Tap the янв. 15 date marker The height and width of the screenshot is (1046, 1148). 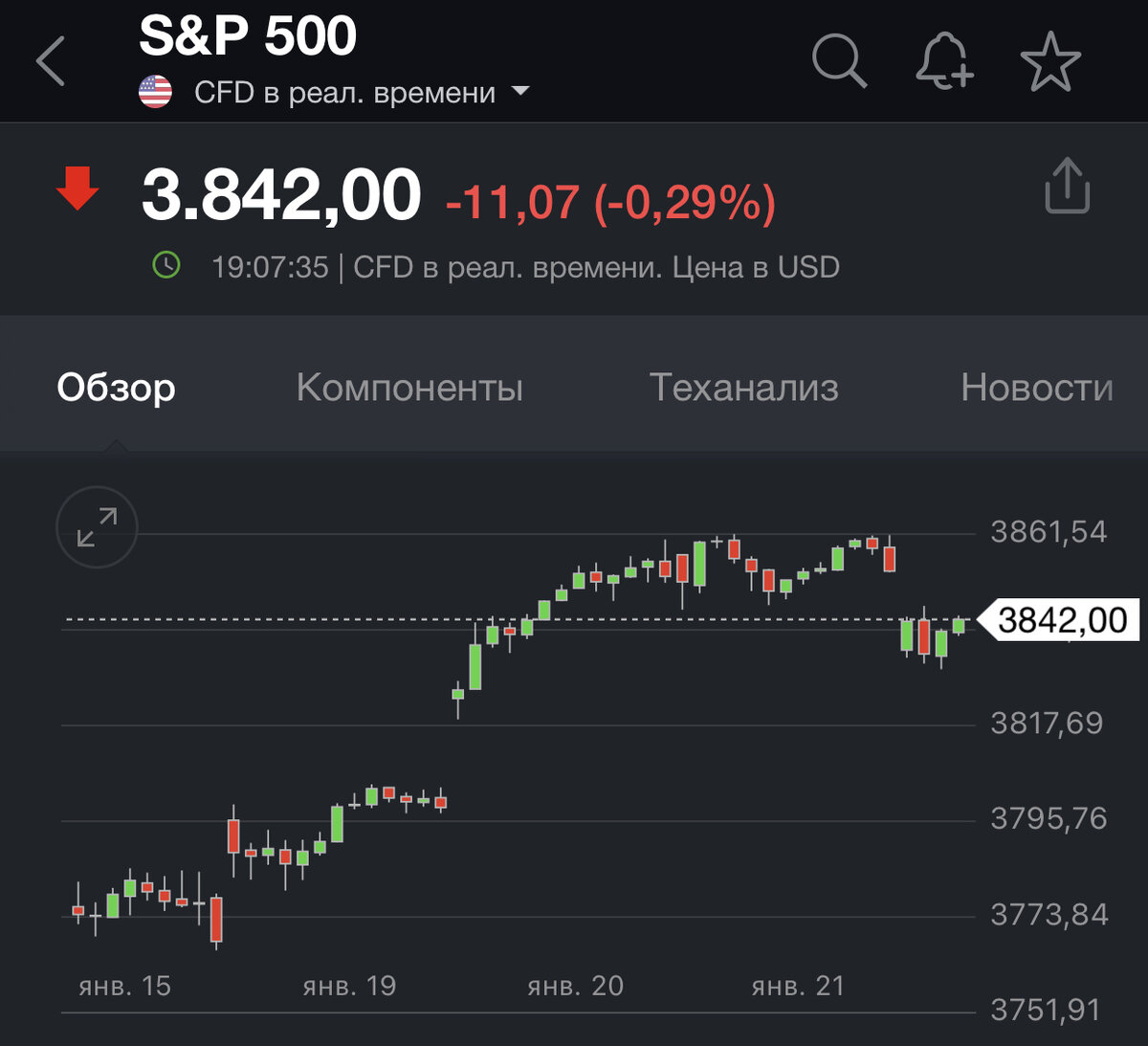[x=124, y=986]
